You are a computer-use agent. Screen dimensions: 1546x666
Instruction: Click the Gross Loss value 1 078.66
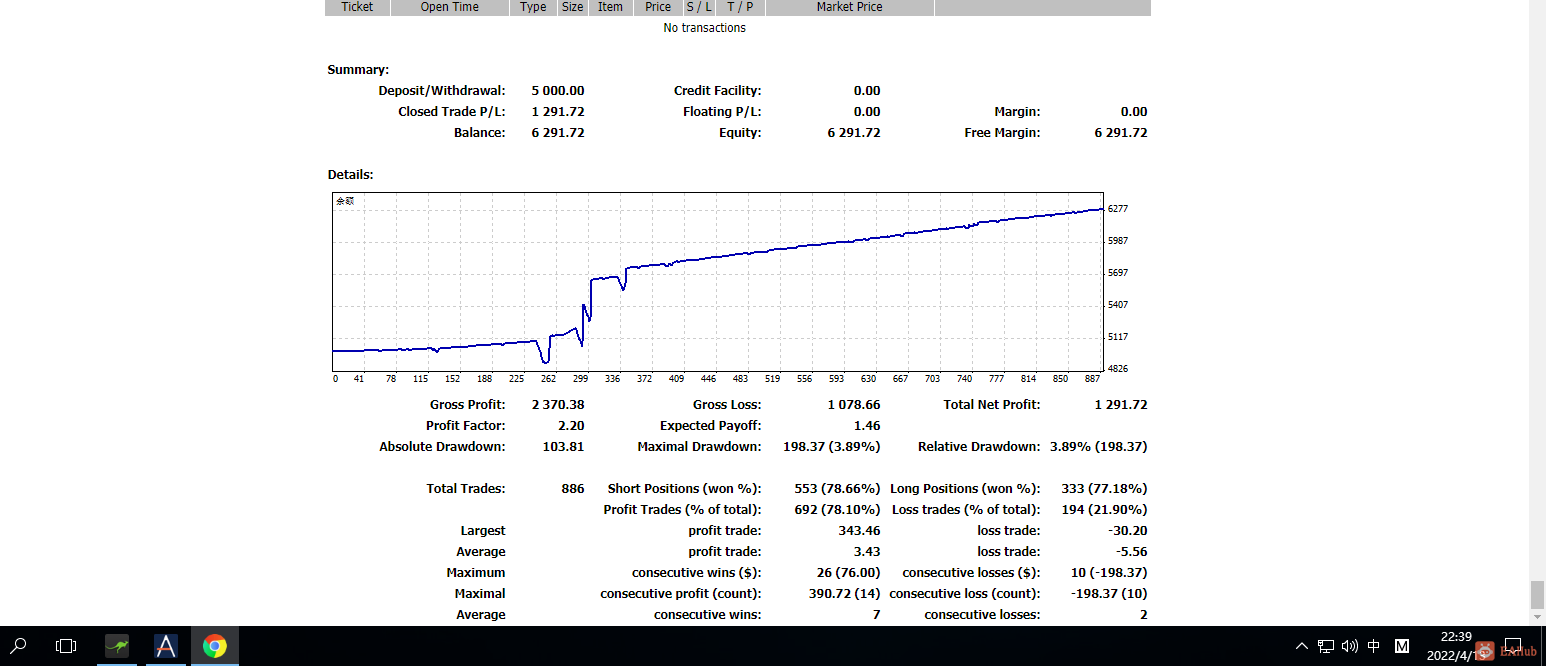click(x=854, y=405)
